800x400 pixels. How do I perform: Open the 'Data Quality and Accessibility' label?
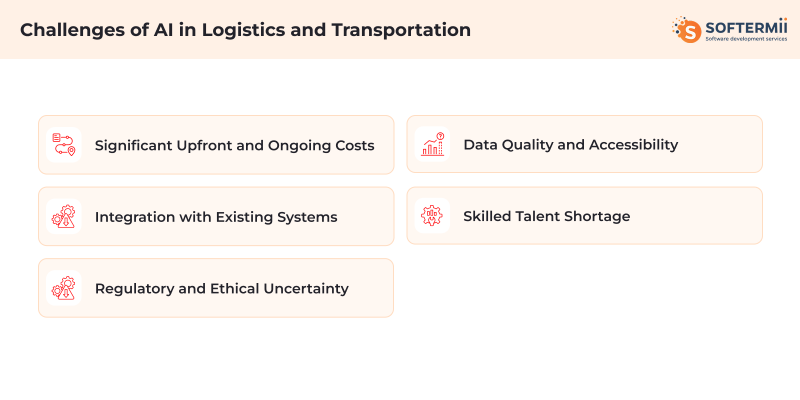coord(570,145)
